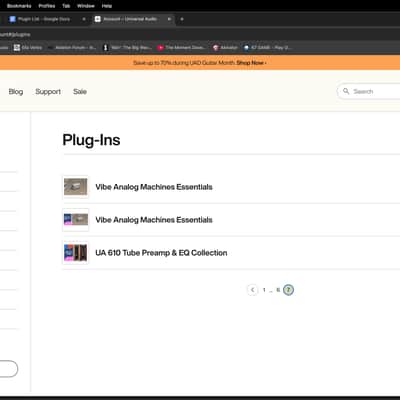Open UA 610 Tube Preamp & EQ Collection

tap(161, 253)
